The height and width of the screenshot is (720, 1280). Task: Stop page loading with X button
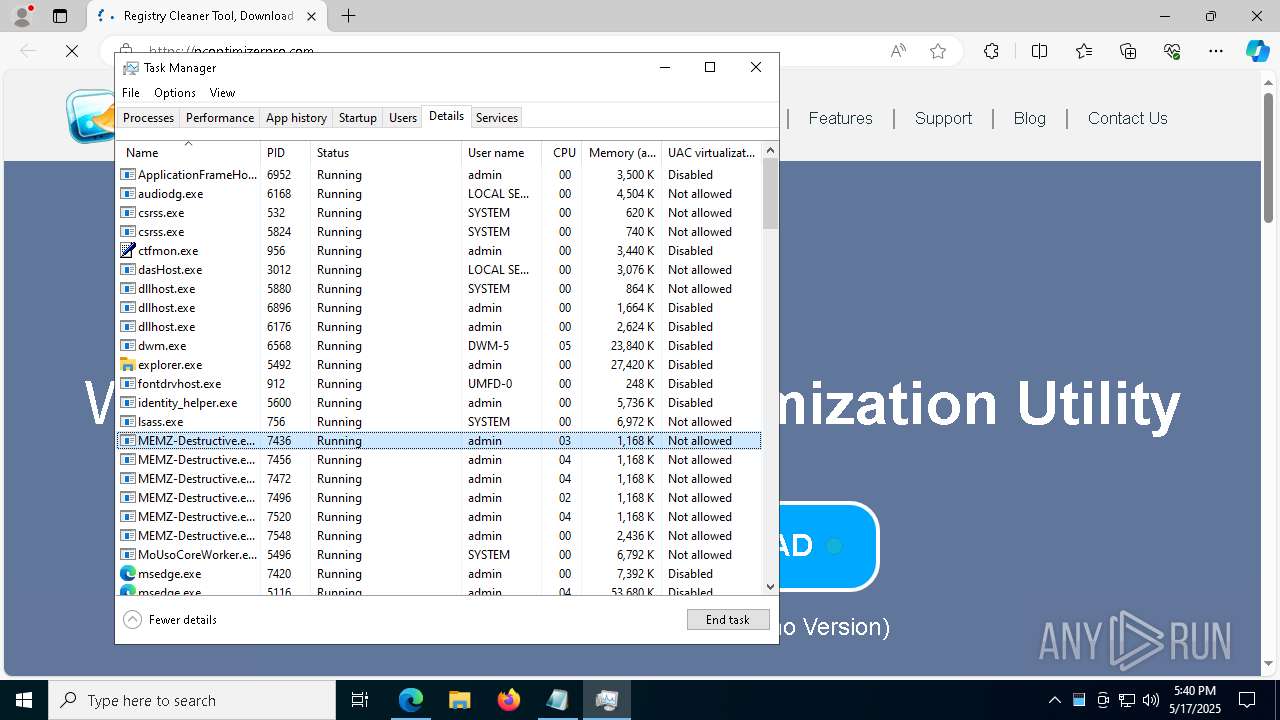(72, 51)
